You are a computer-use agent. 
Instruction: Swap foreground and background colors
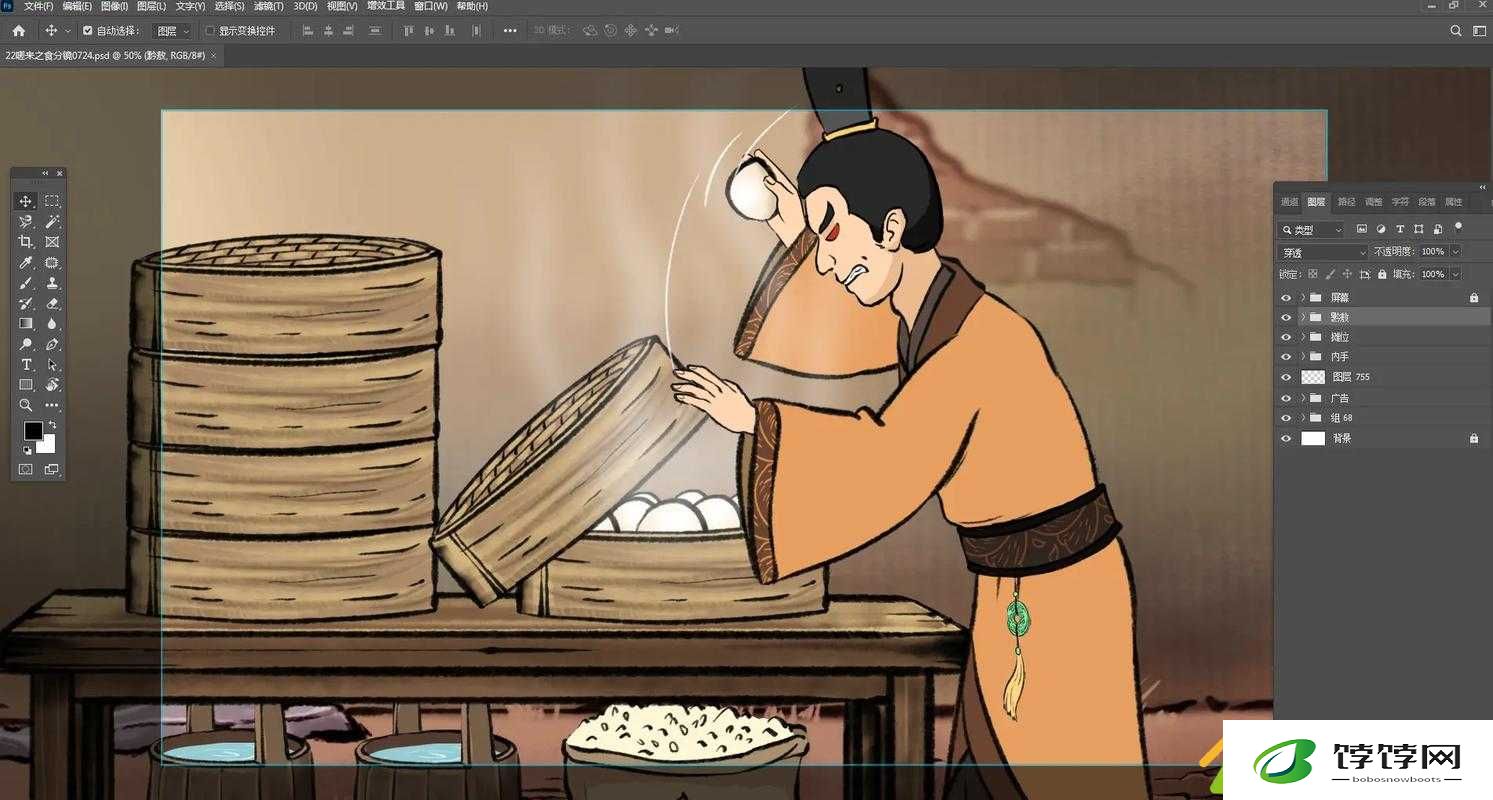[52, 425]
